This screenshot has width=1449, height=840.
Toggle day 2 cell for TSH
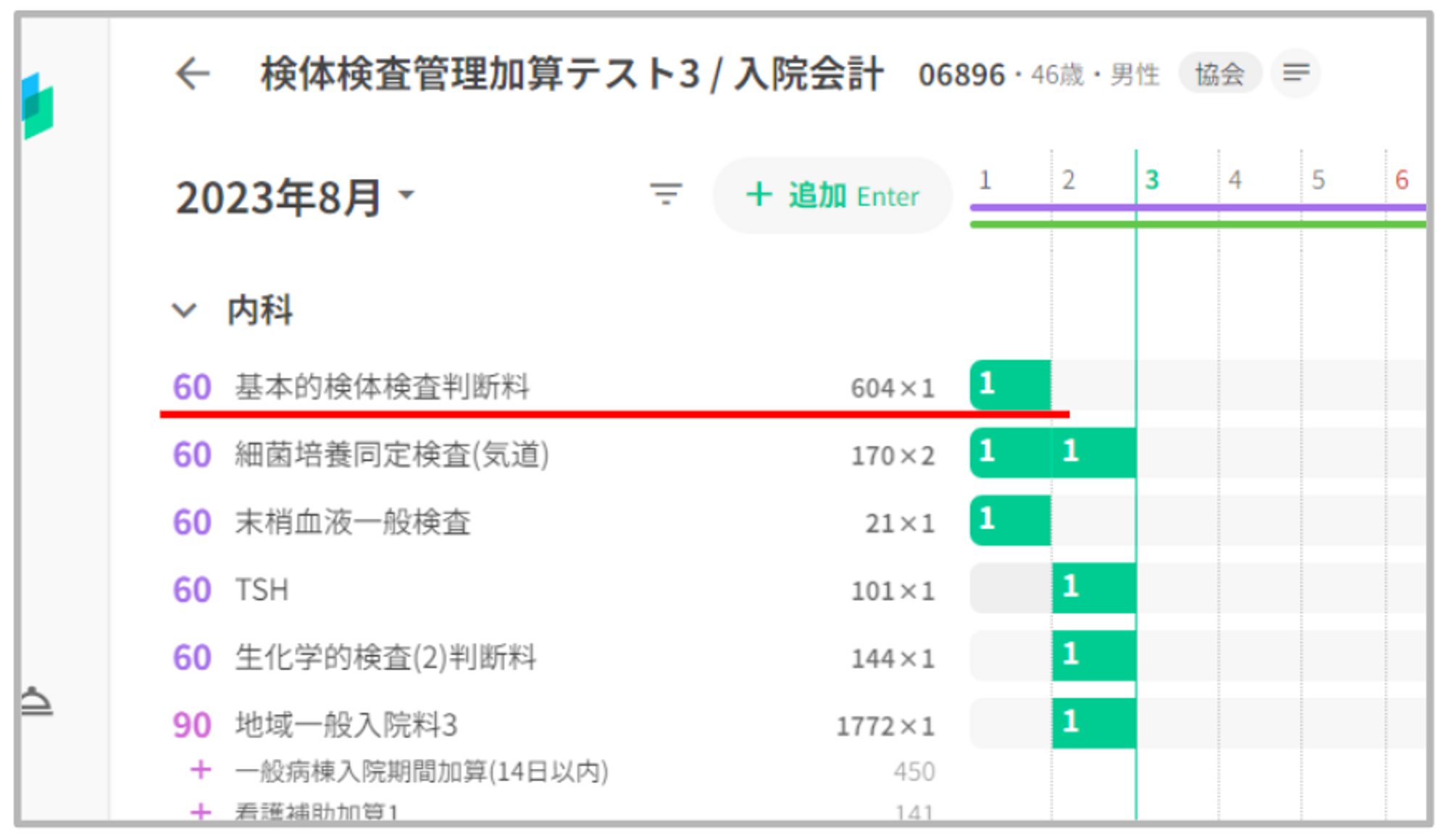tap(1093, 587)
